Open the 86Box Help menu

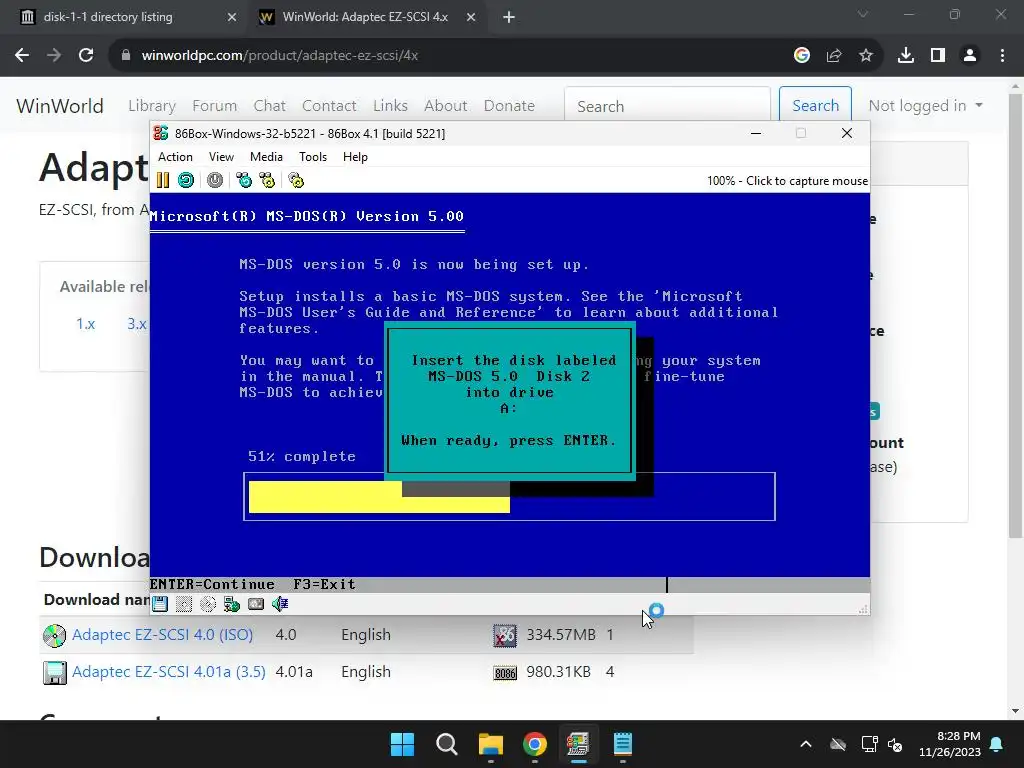coord(355,157)
